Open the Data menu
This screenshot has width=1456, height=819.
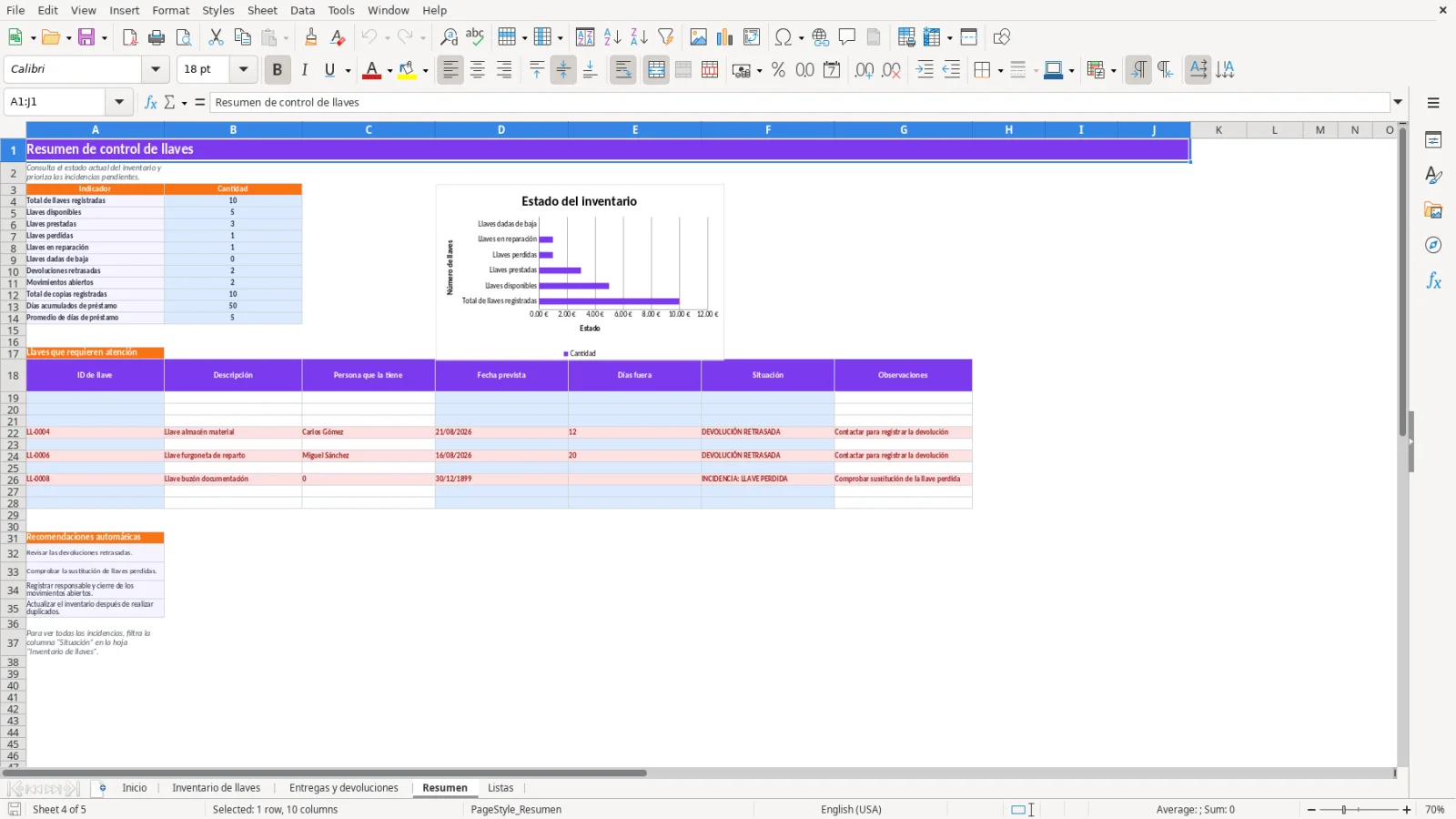(x=303, y=10)
